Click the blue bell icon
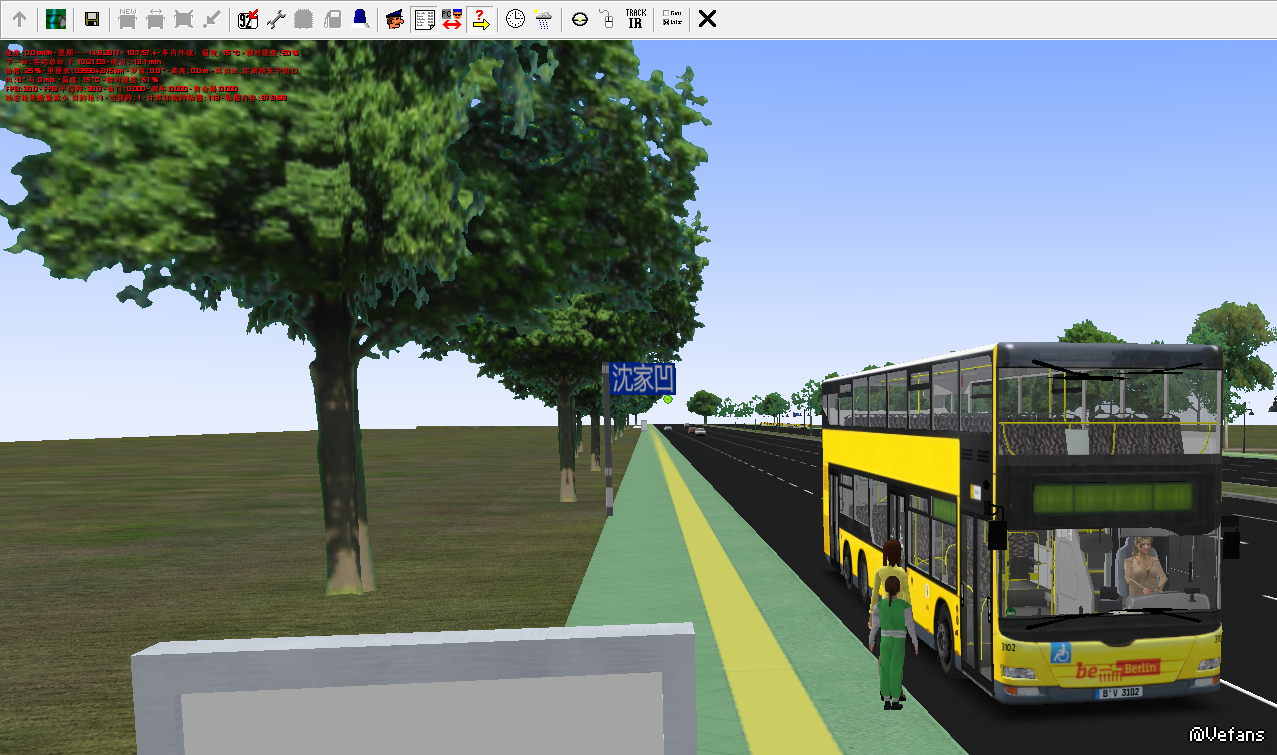Viewport: 1277px width, 755px height. point(360,19)
